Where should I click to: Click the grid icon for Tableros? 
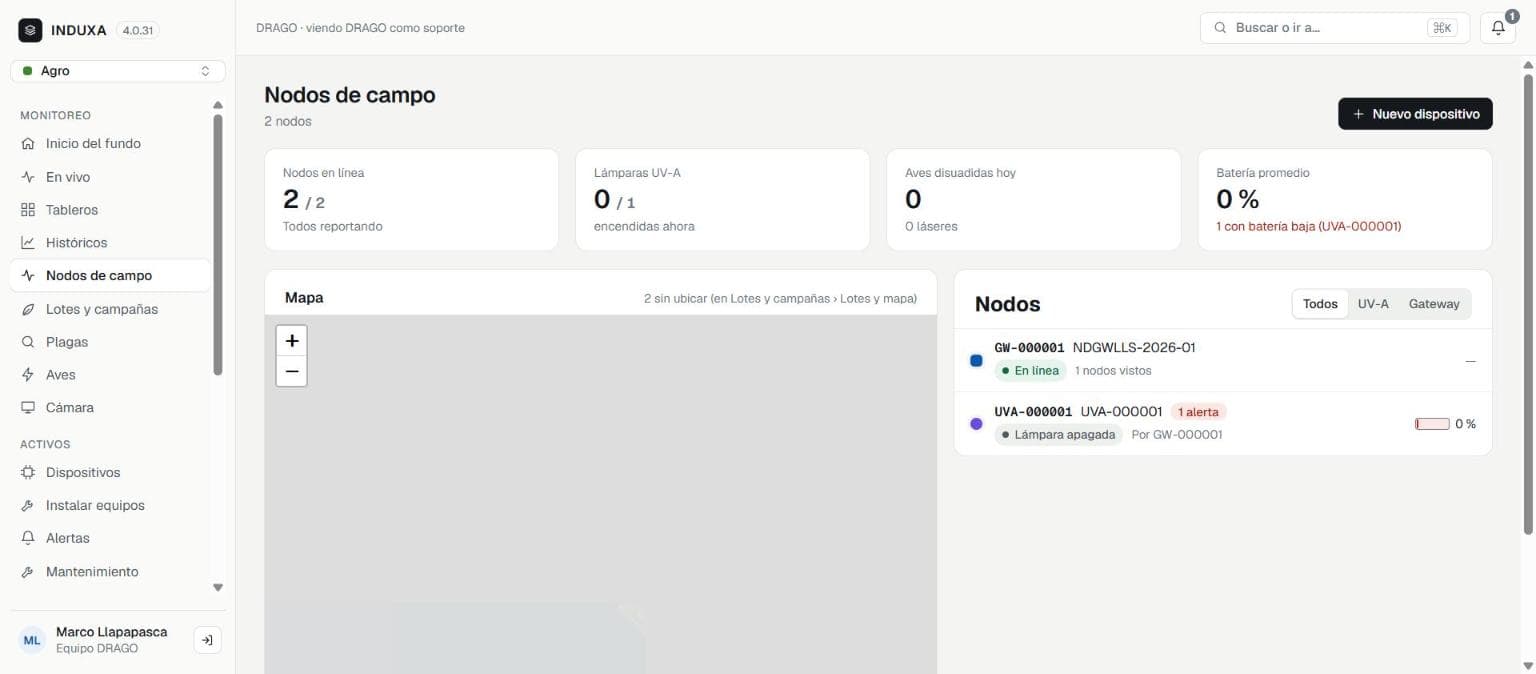28,210
